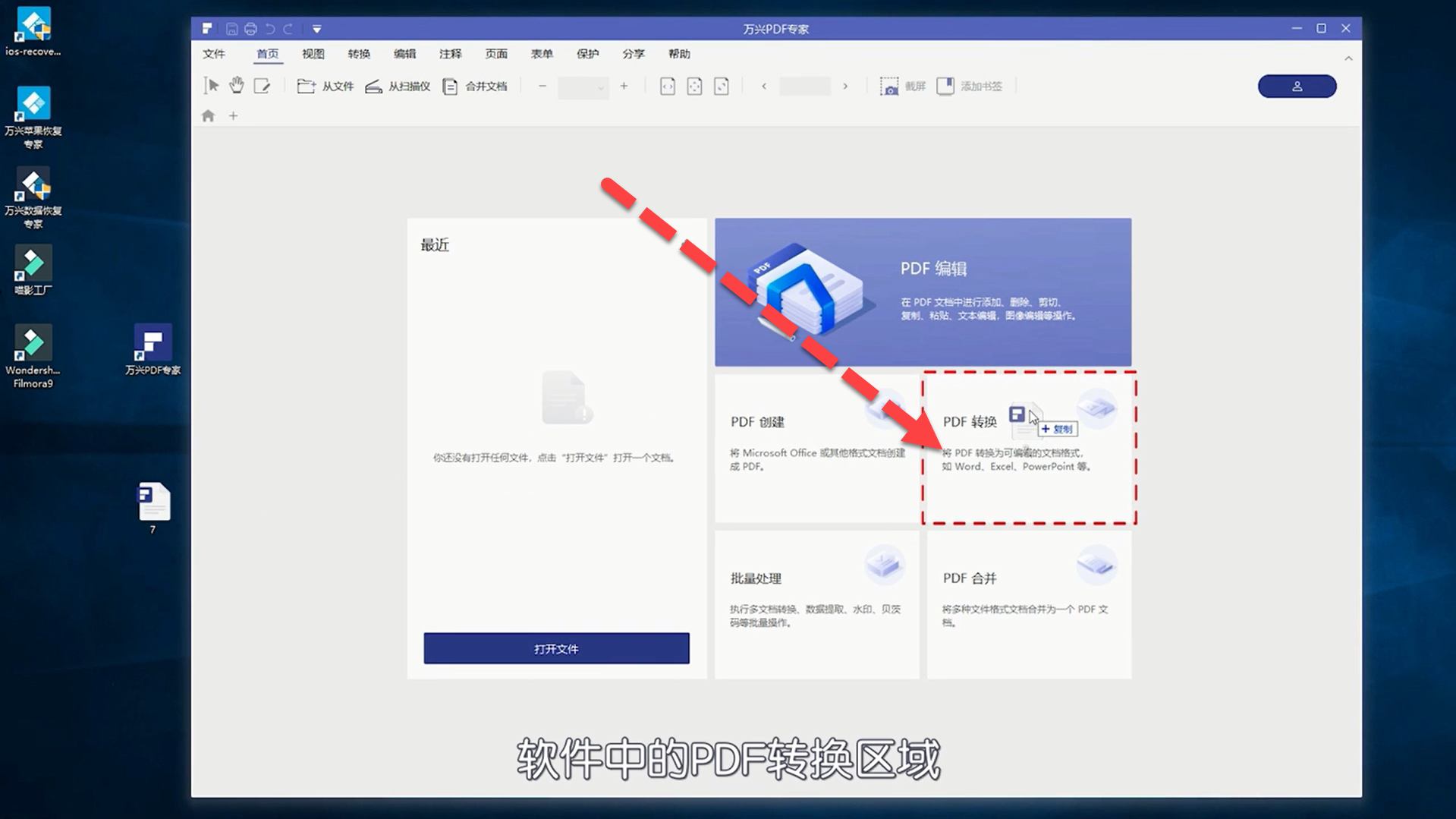Click the print icon in title bar
The image size is (1456, 819).
click(250, 29)
